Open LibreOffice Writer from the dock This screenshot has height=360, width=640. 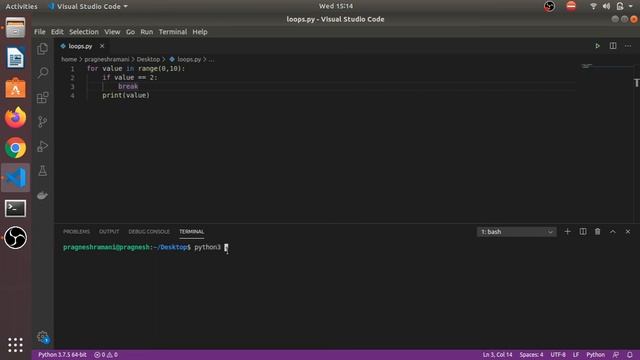(x=16, y=58)
